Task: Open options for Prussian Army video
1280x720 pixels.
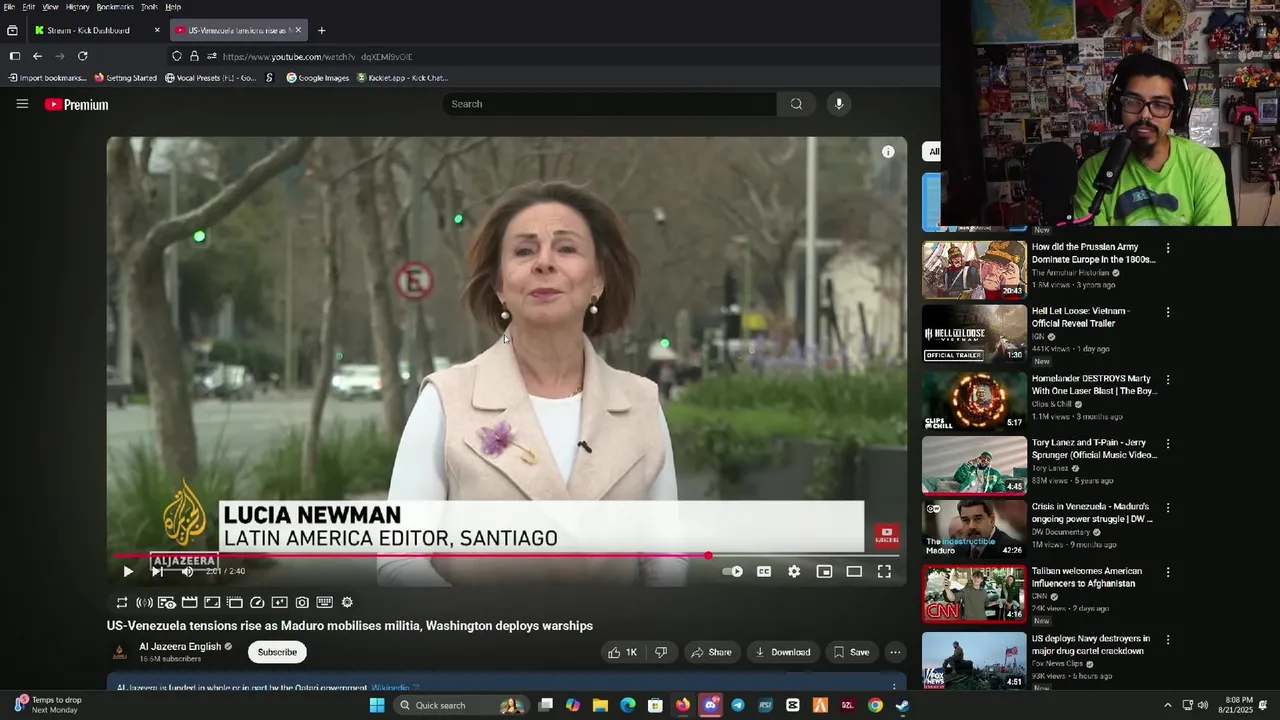Action: (x=1167, y=248)
